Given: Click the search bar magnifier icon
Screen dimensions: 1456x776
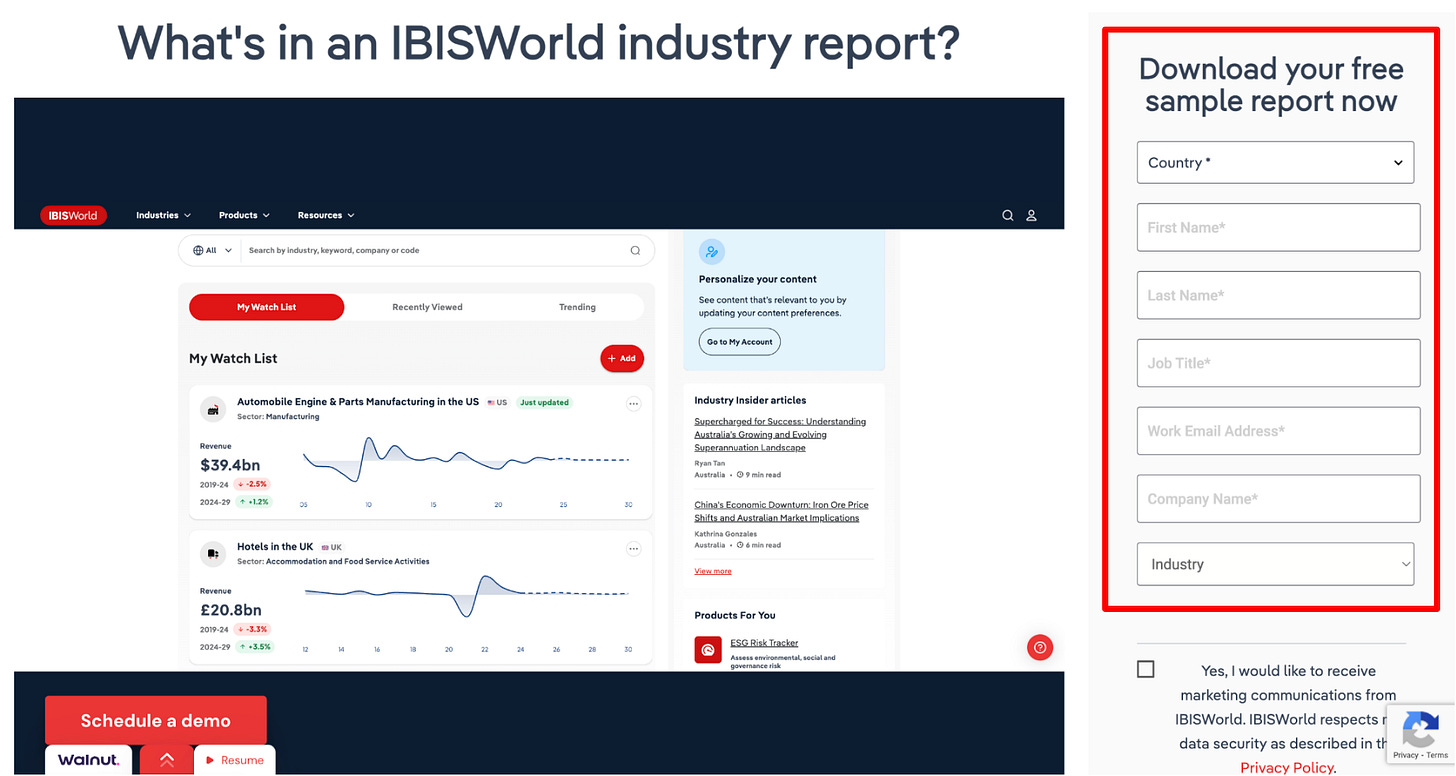Looking at the screenshot, I should 635,250.
